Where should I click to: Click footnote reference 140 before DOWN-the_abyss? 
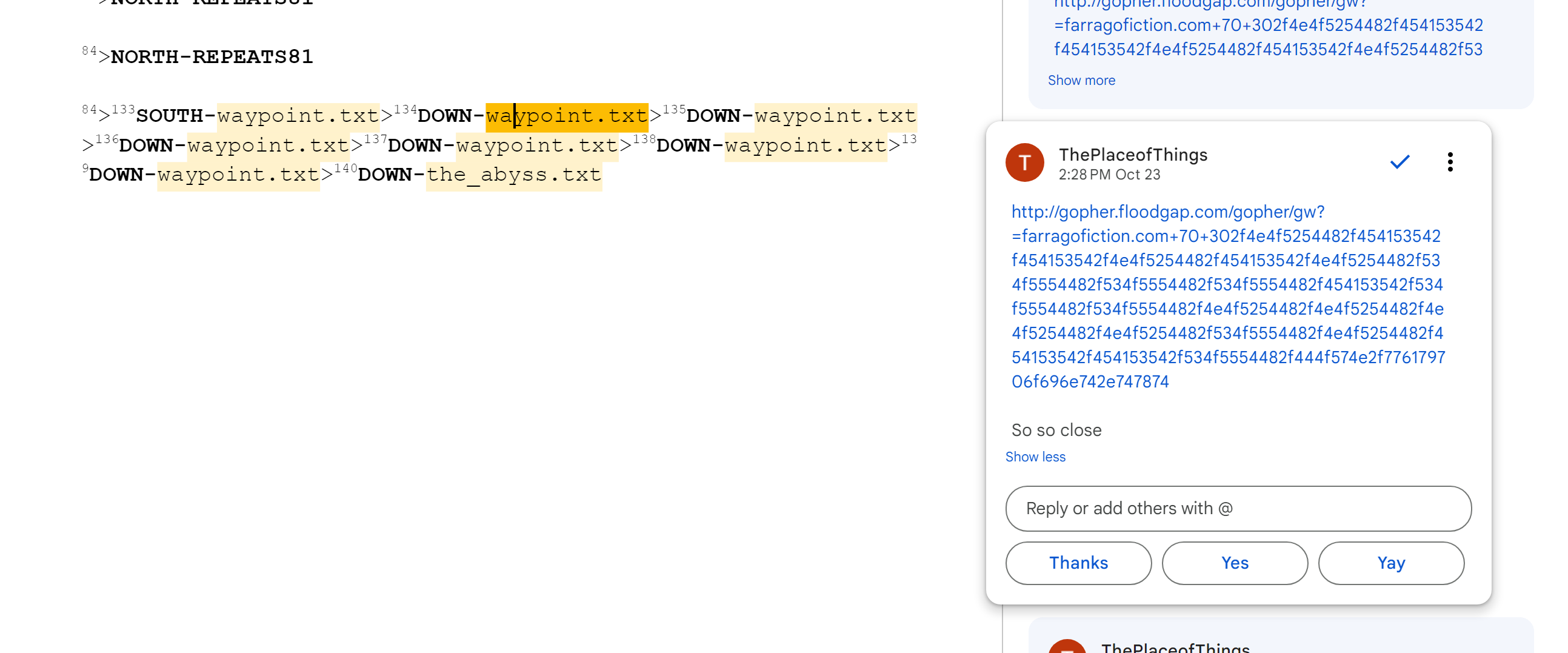pos(345,168)
